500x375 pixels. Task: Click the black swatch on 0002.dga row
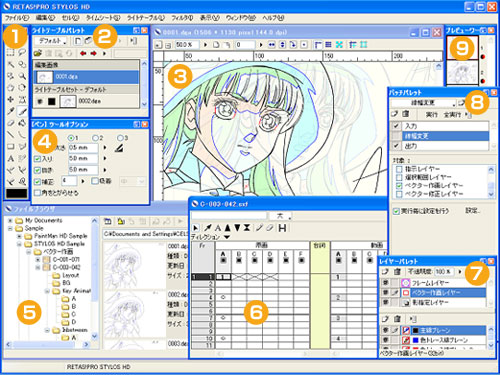pos(51,101)
